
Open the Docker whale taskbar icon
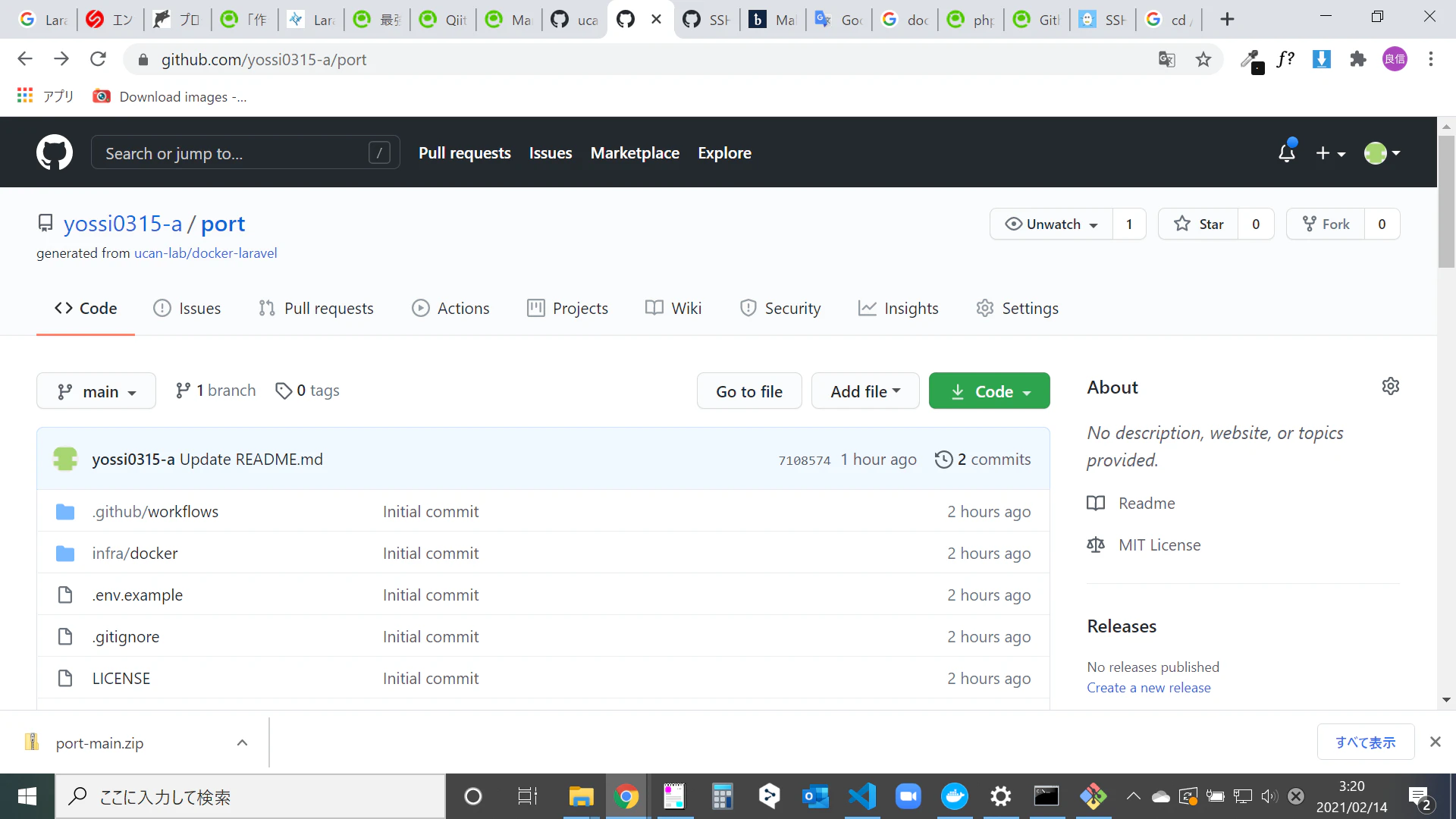(x=954, y=796)
